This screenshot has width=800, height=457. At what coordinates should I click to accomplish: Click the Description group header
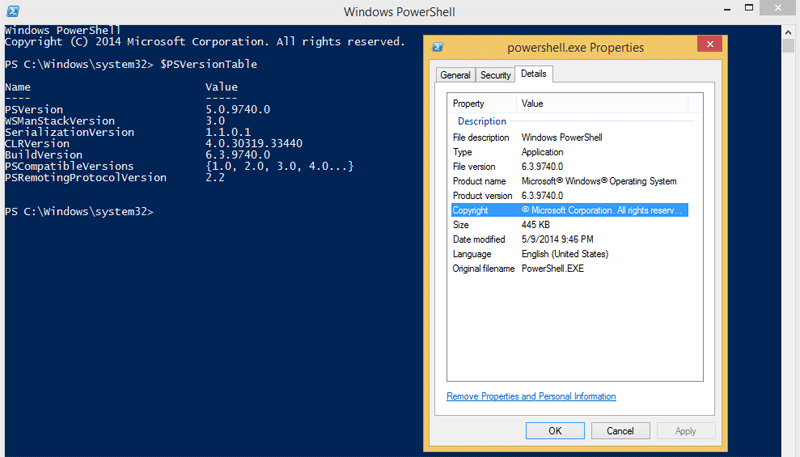click(x=482, y=121)
